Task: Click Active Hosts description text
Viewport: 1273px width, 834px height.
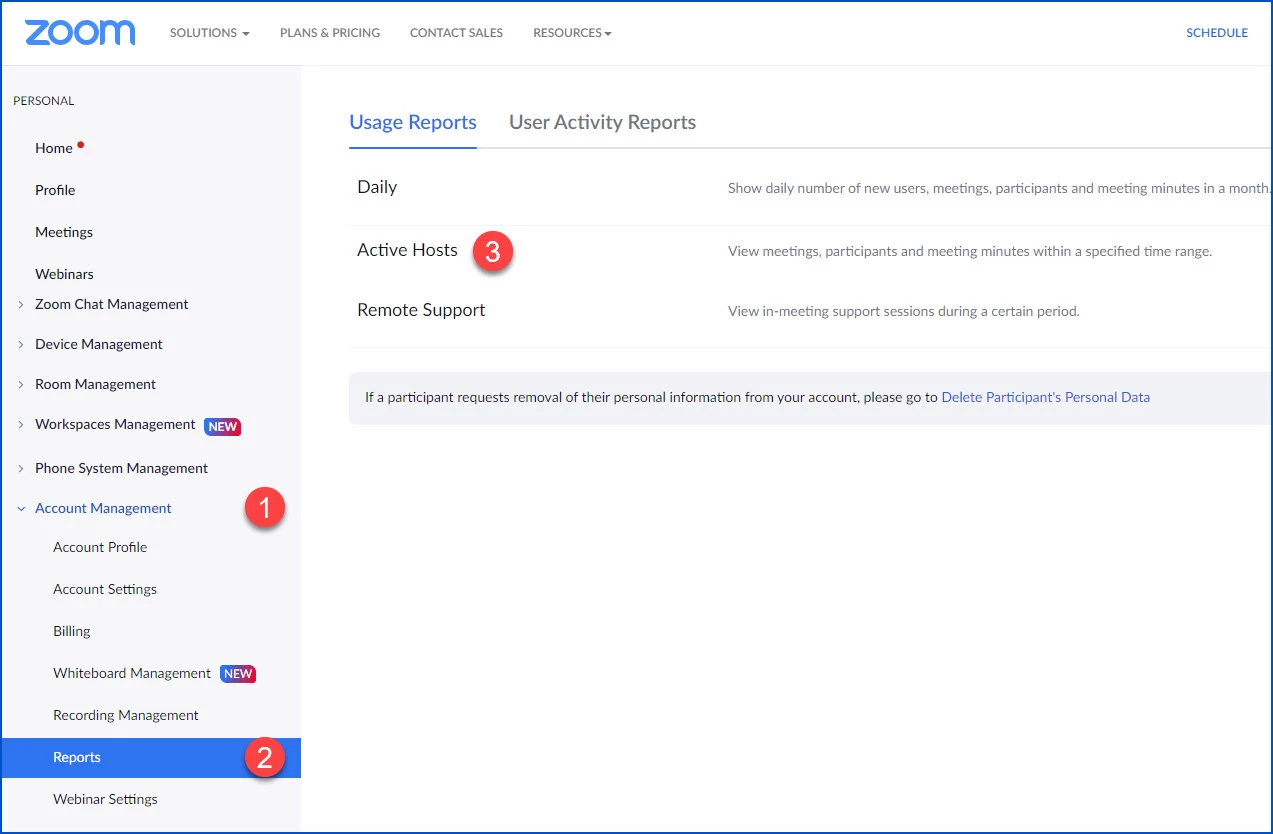Action: 970,251
